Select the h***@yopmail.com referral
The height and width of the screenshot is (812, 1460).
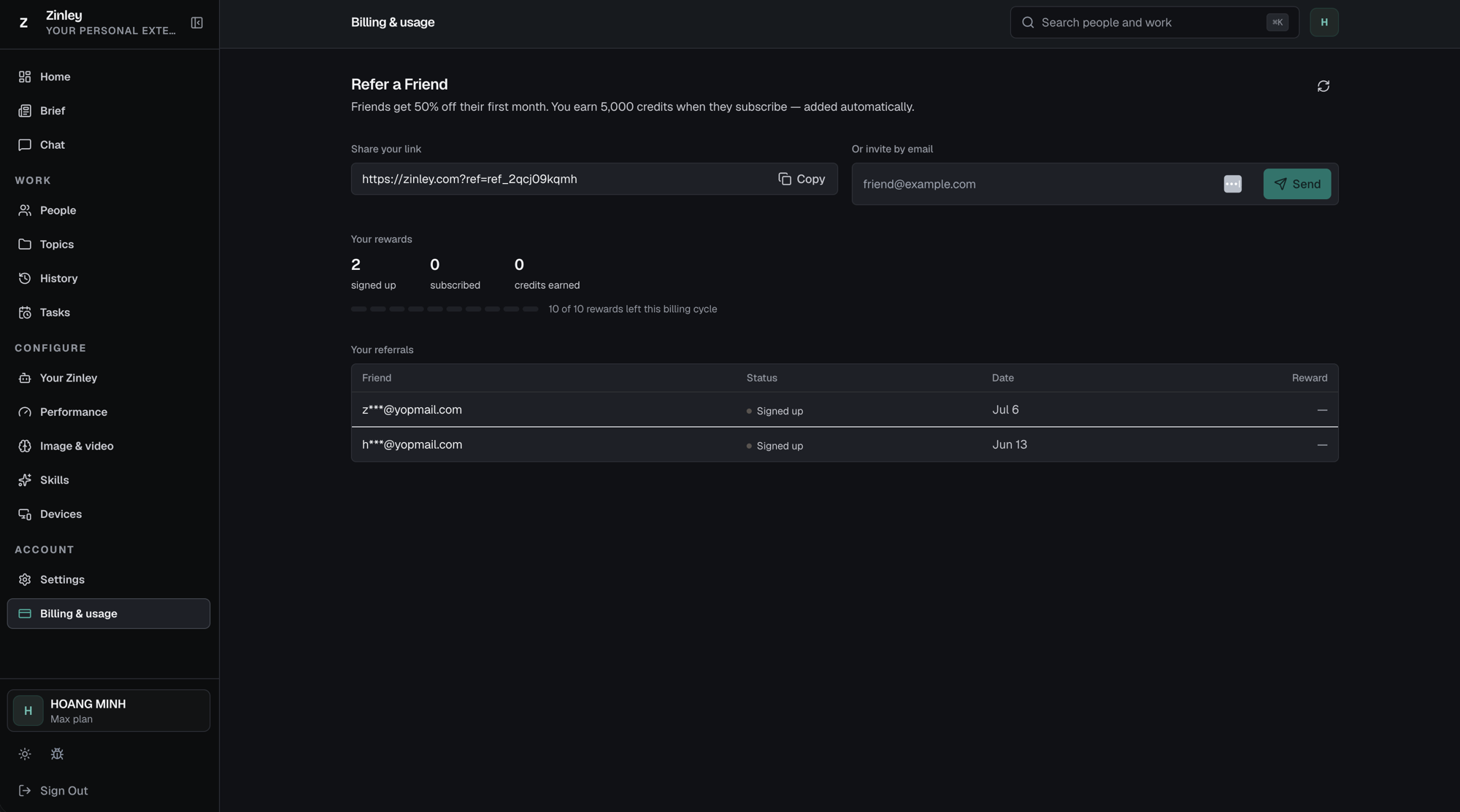(x=845, y=444)
